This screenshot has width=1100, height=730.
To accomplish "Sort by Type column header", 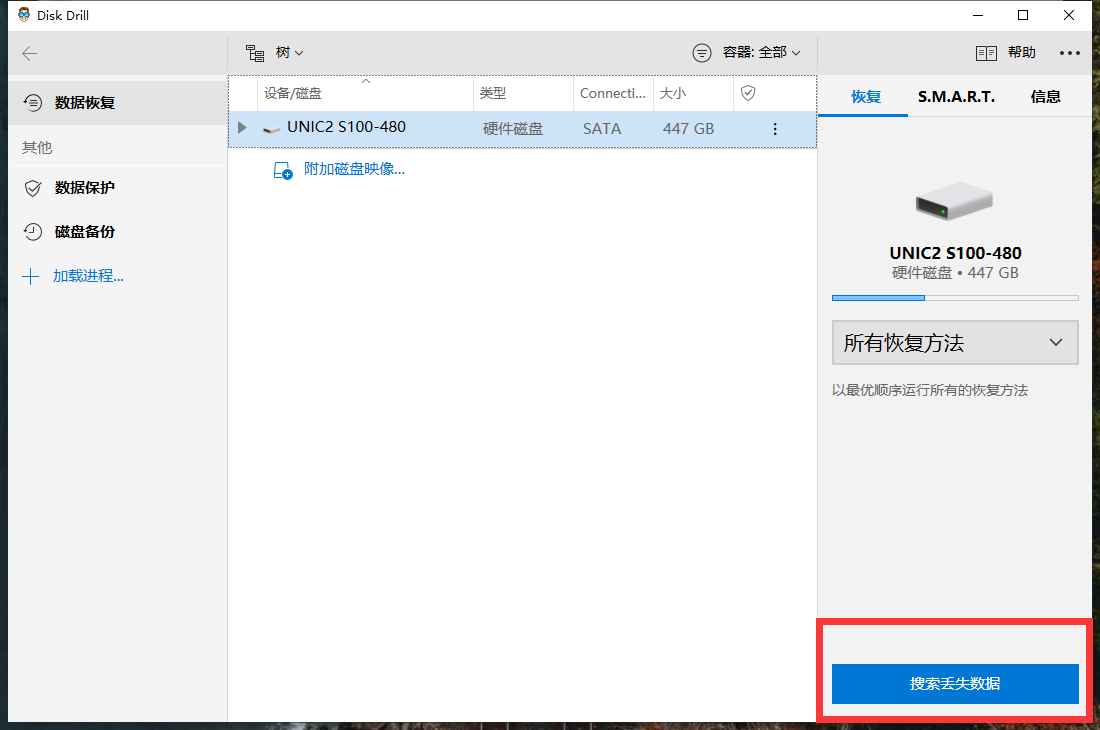I will (x=523, y=93).
